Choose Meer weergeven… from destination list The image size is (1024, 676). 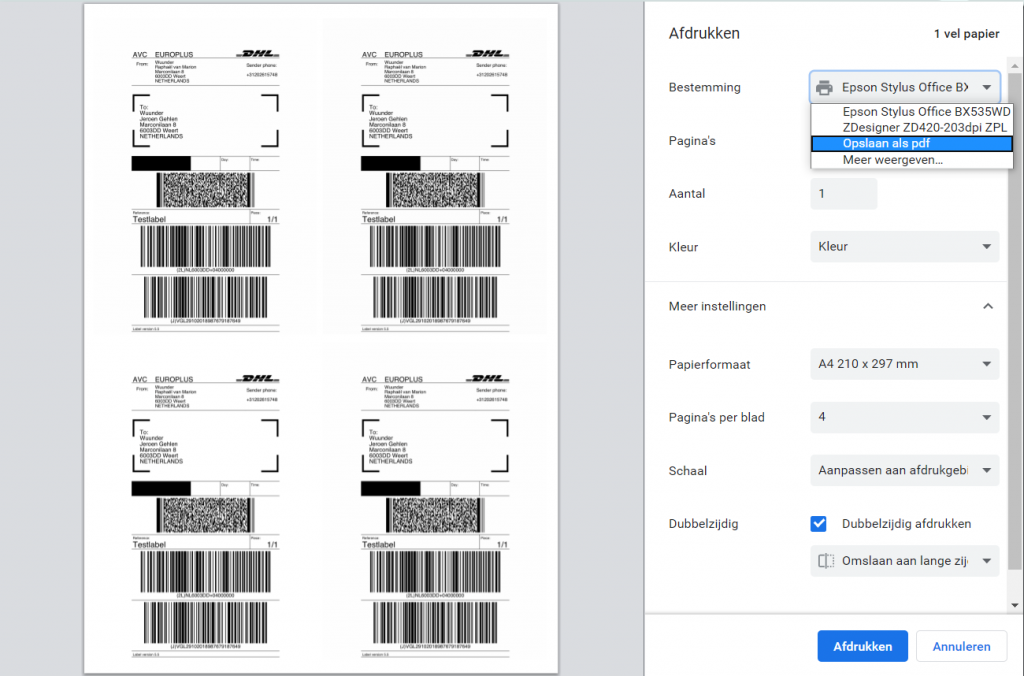pos(912,160)
